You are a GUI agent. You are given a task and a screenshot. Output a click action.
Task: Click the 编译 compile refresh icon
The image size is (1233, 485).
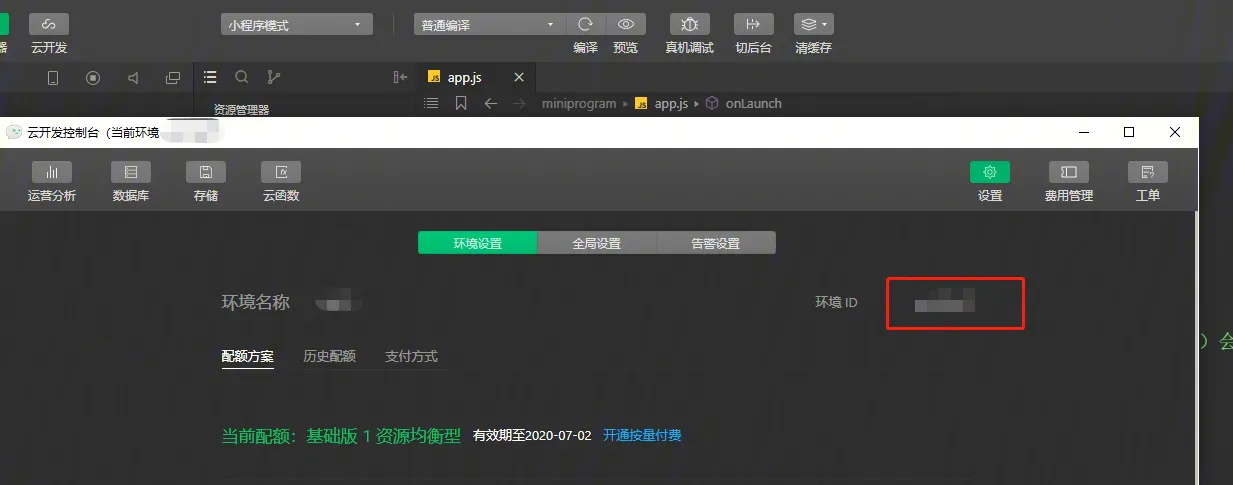[x=586, y=25]
